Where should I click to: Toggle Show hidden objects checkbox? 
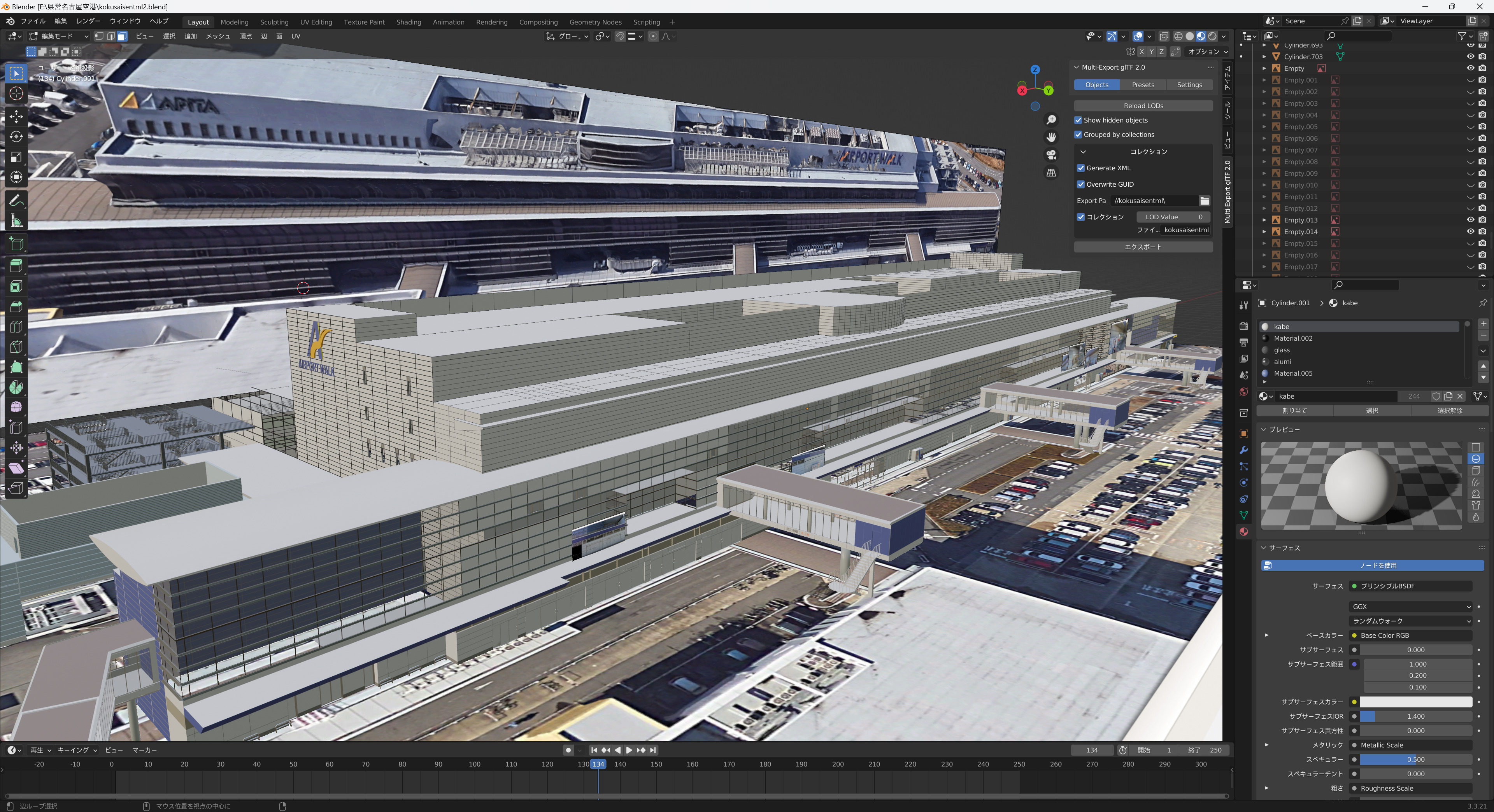1078,120
